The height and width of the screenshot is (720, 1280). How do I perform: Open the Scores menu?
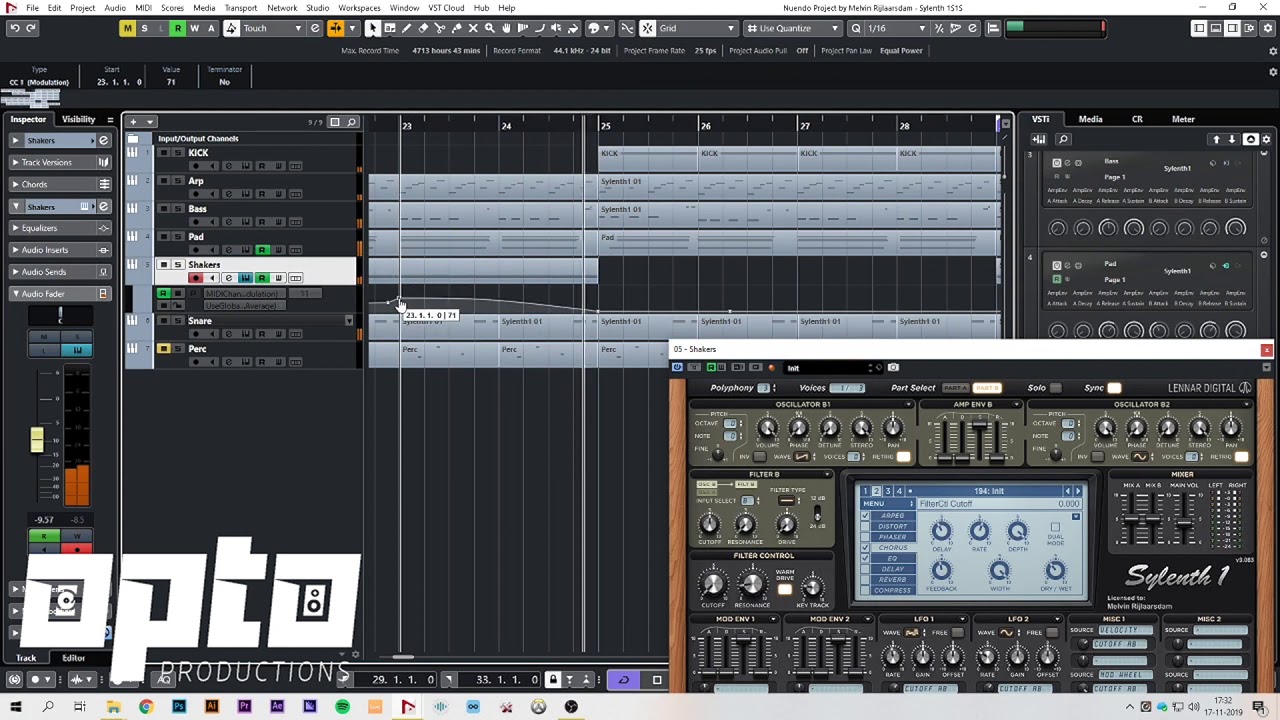[172, 8]
